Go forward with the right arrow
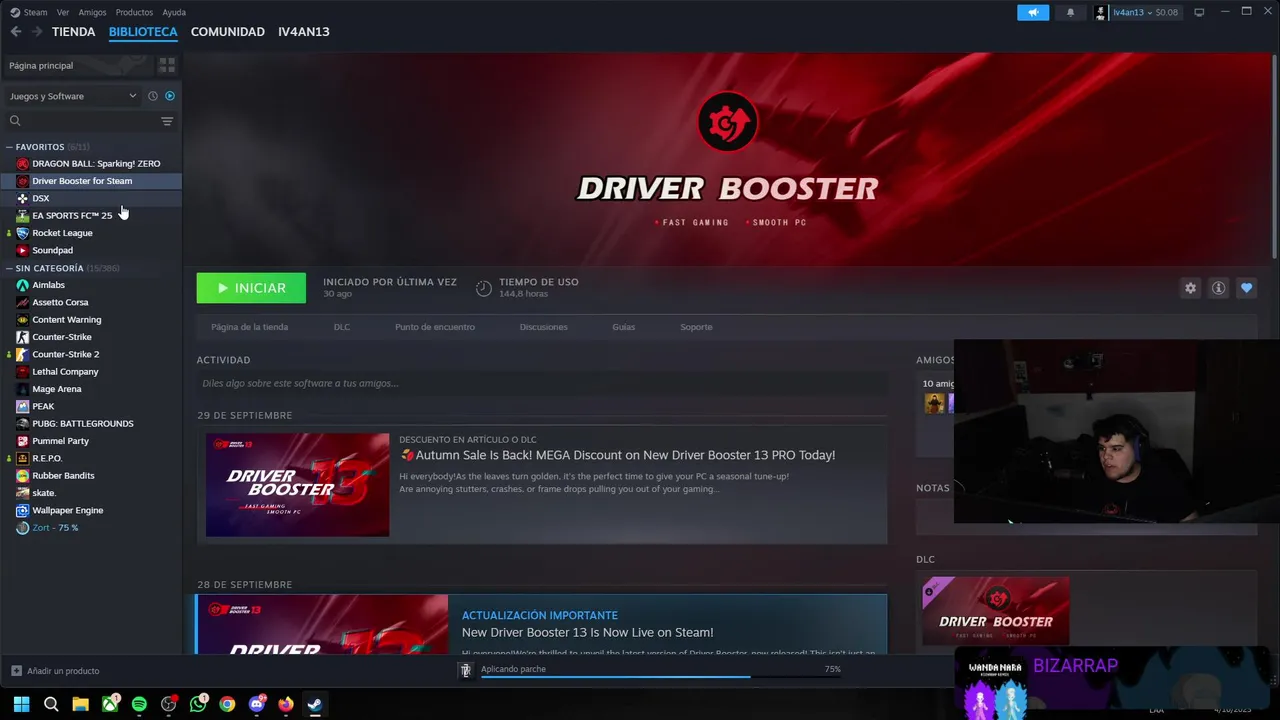 click(37, 32)
